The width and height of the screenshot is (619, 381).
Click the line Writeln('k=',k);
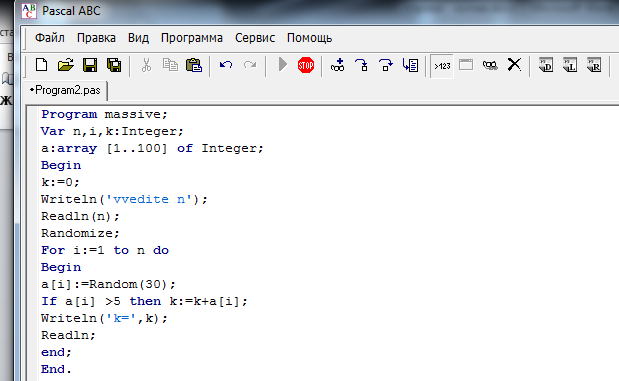pos(104,318)
